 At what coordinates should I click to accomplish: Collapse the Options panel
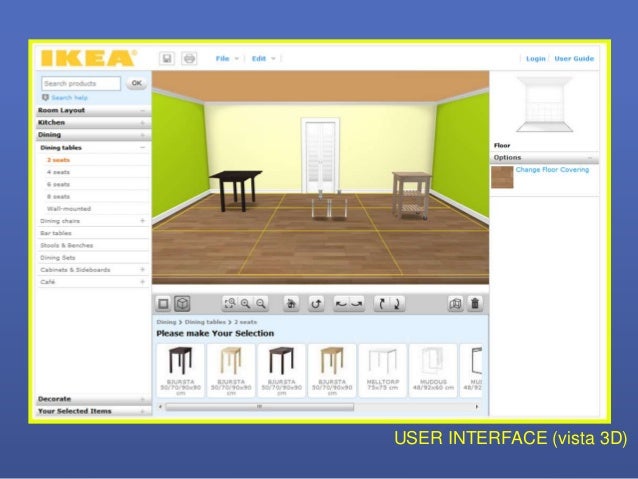pyautogui.click(x=590, y=158)
